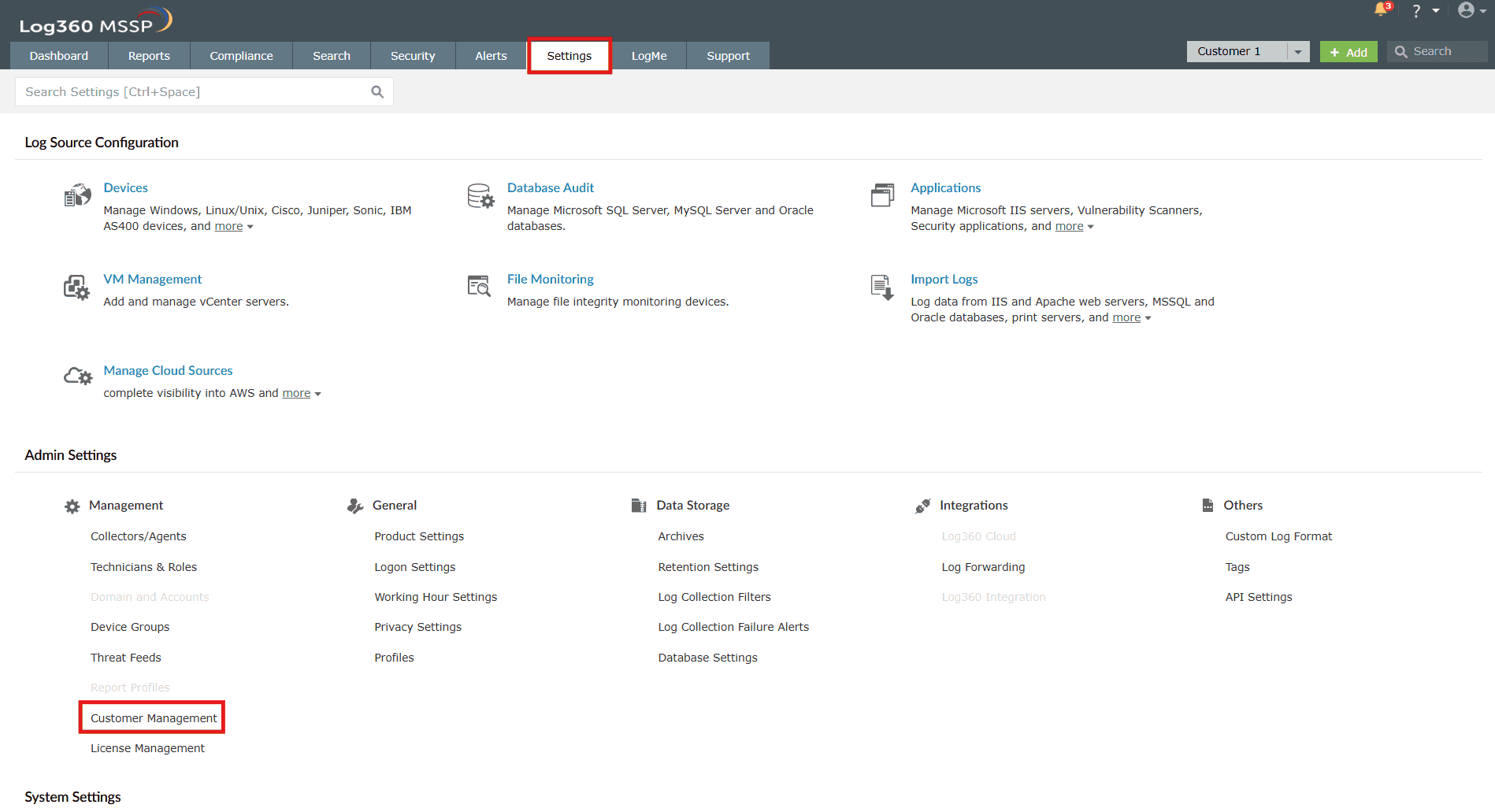Click the Manage Cloud Sources icon
This screenshot has height=812, width=1495.
(78, 376)
